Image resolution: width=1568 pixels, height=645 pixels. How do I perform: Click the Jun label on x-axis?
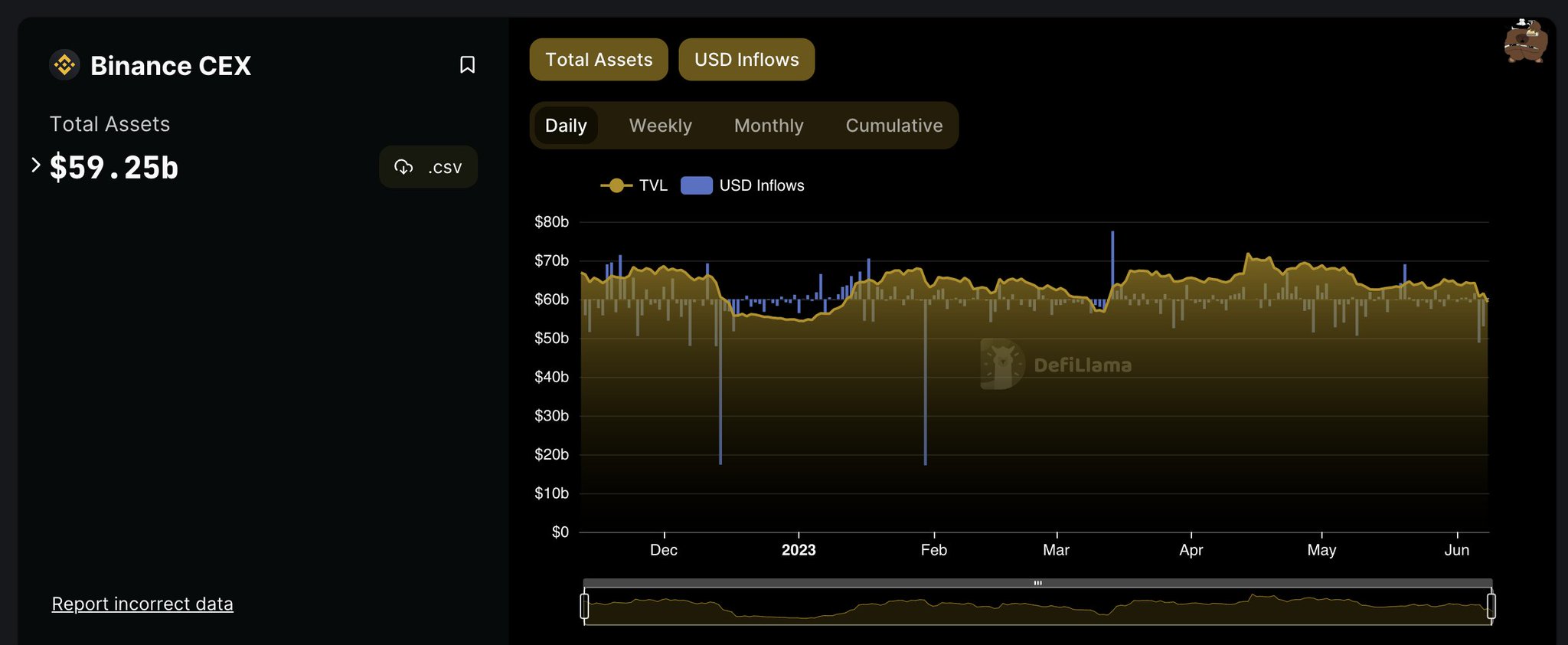click(1457, 550)
